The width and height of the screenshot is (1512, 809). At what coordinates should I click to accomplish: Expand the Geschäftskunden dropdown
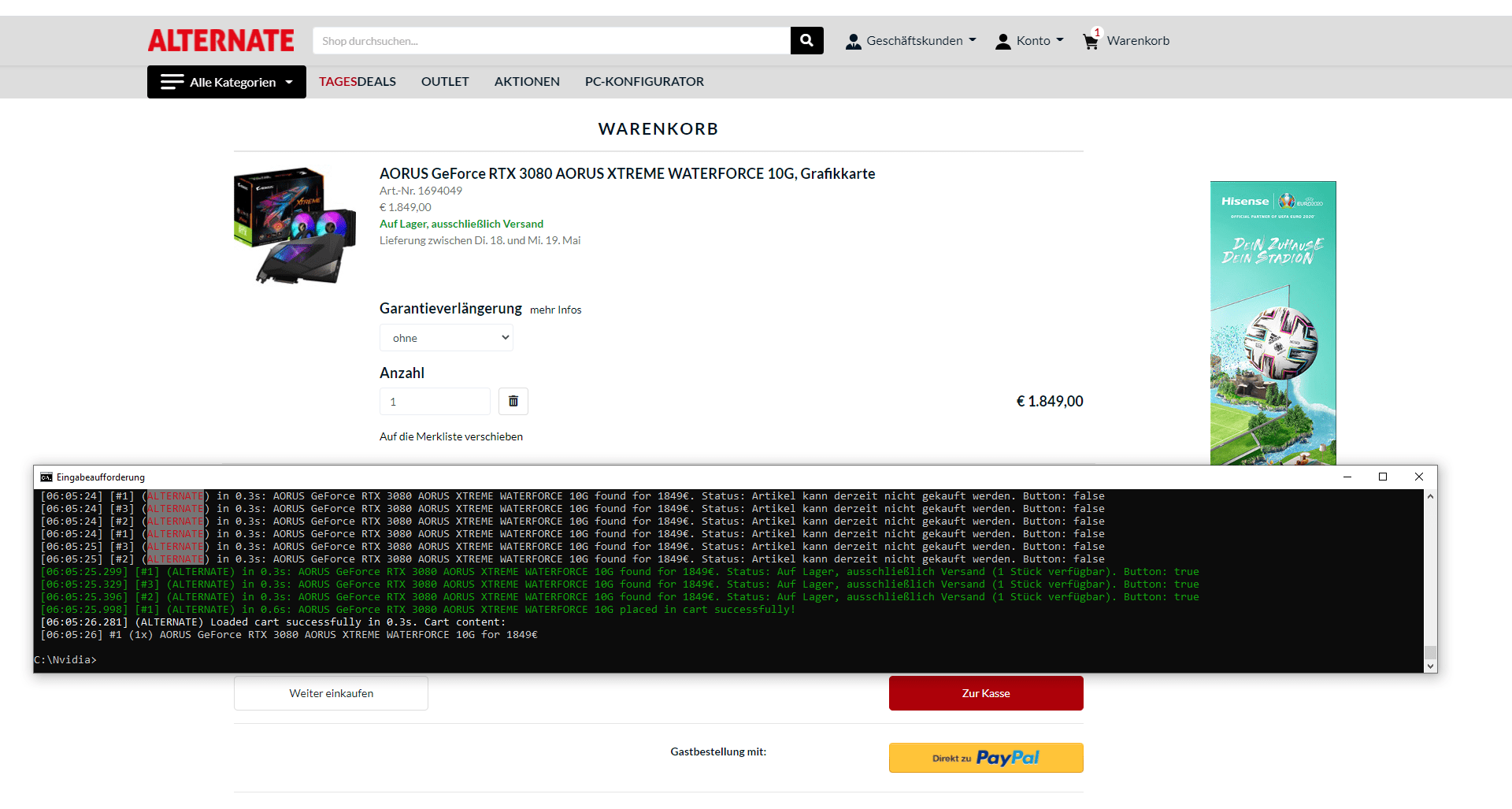pyautogui.click(x=973, y=40)
